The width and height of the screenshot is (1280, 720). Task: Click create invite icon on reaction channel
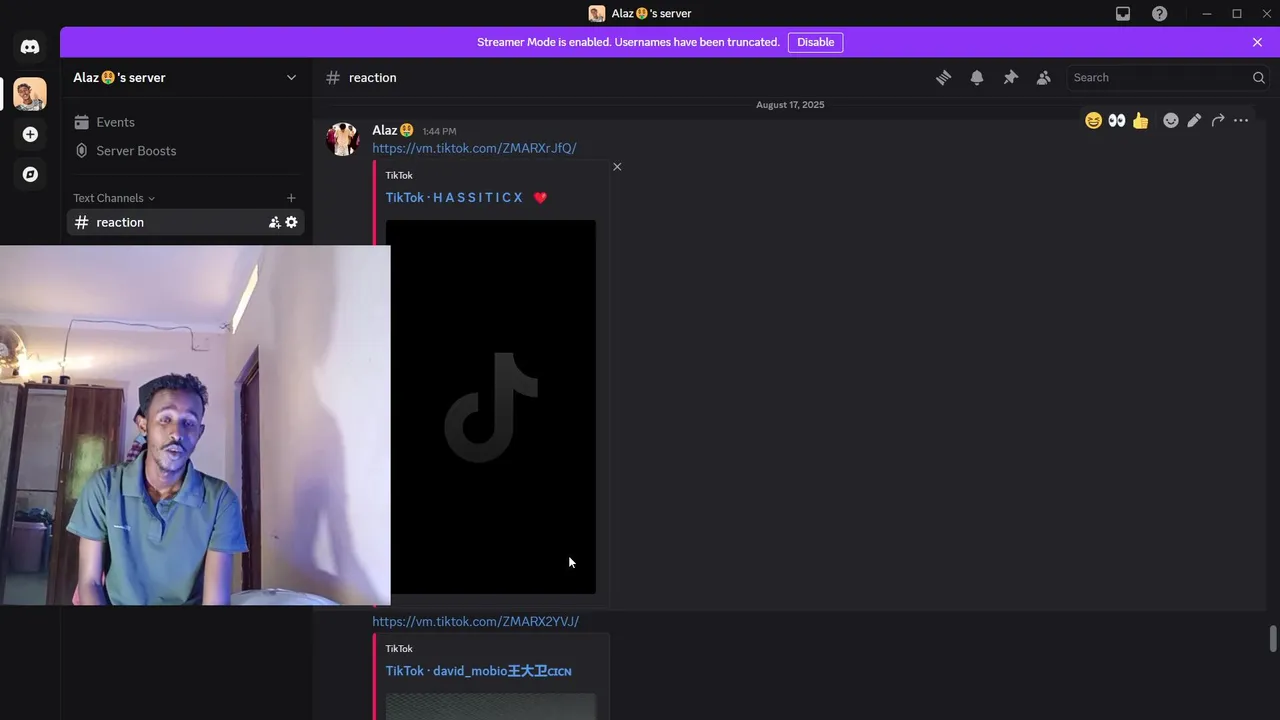[x=274, y=222]
